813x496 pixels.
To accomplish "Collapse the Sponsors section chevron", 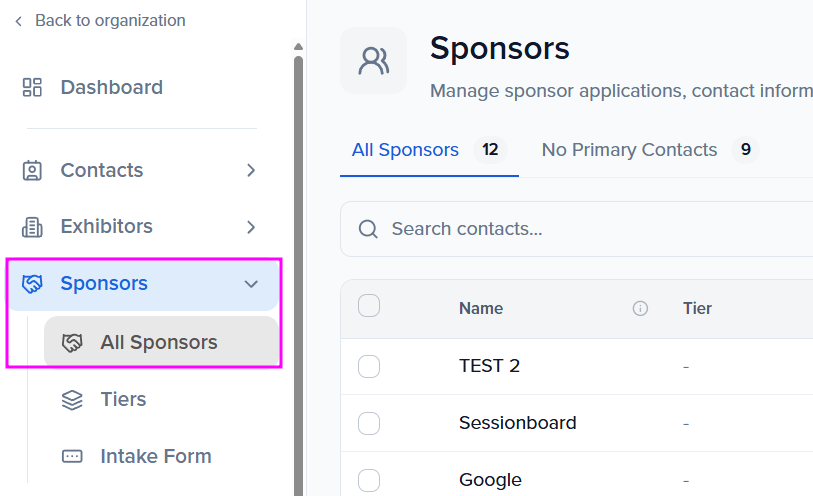I will [251, 284].
